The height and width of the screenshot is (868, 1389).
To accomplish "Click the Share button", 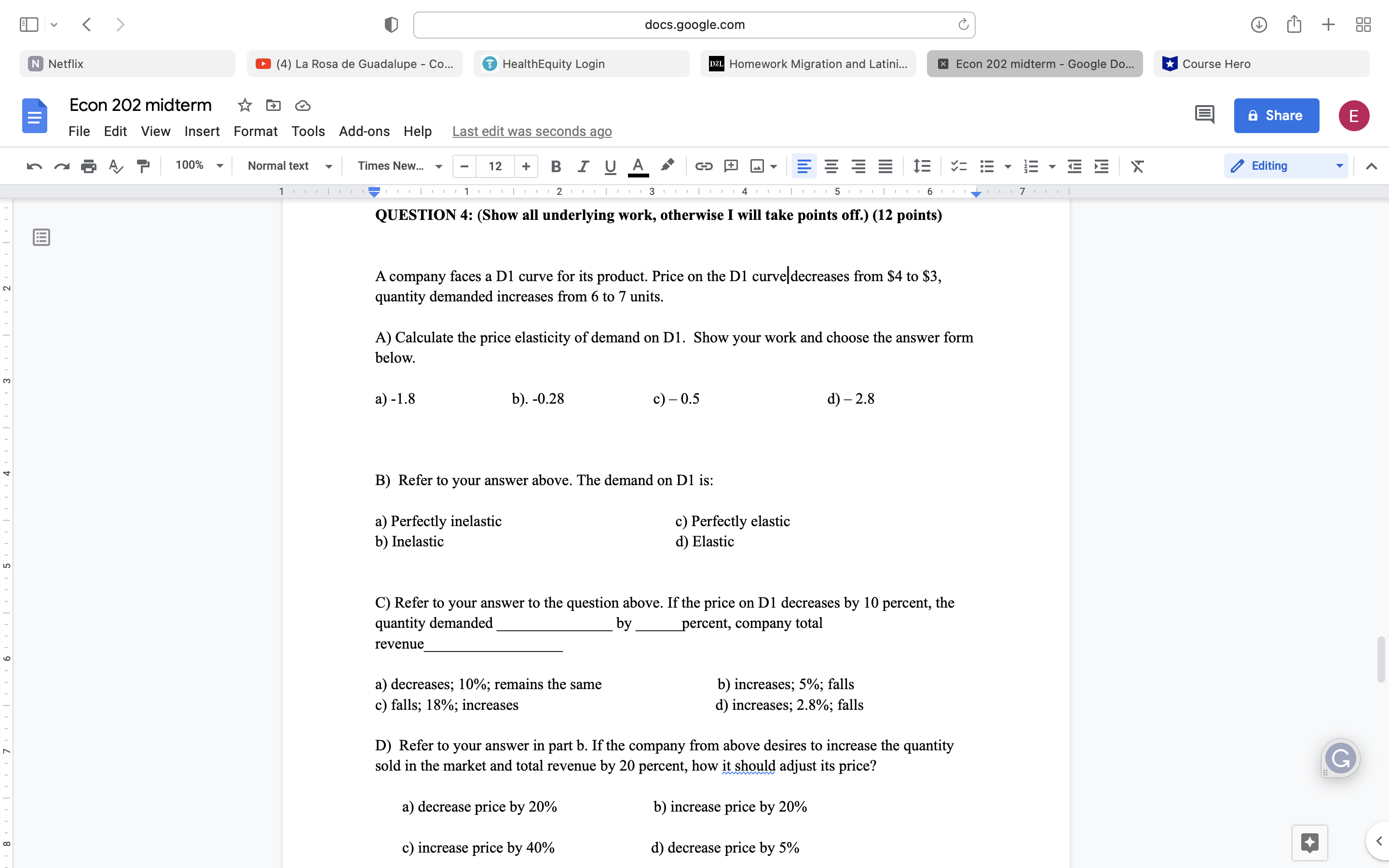I will pyautogui.click(x=1276, y=115).
